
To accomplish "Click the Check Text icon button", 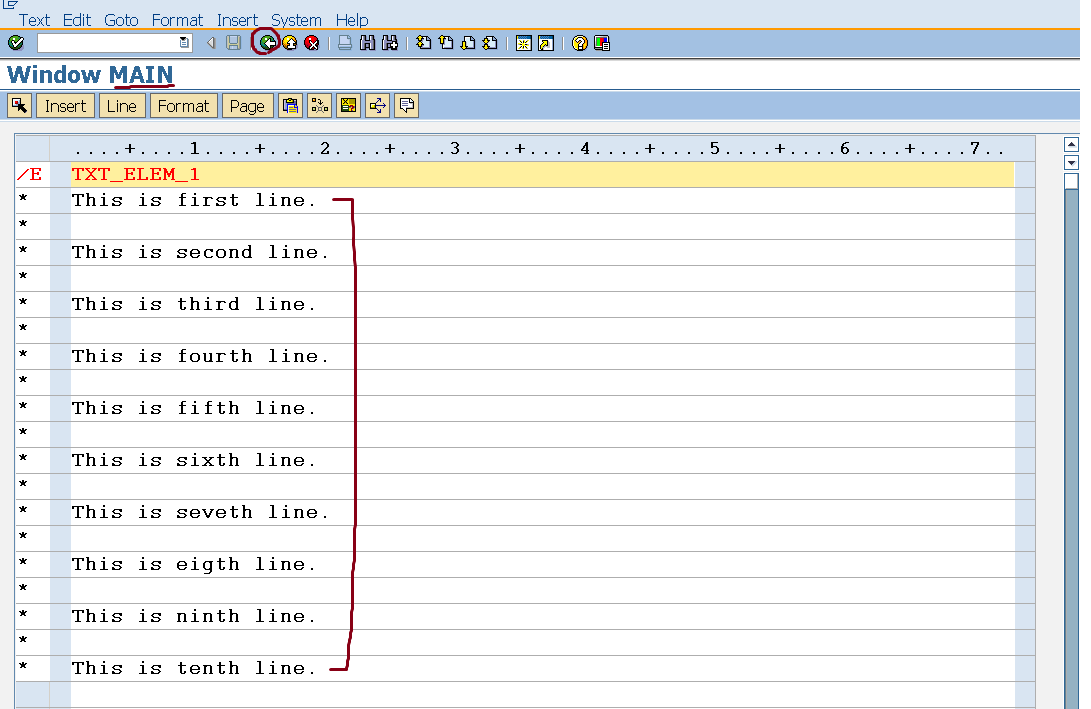I will click(x=349, y=106).
